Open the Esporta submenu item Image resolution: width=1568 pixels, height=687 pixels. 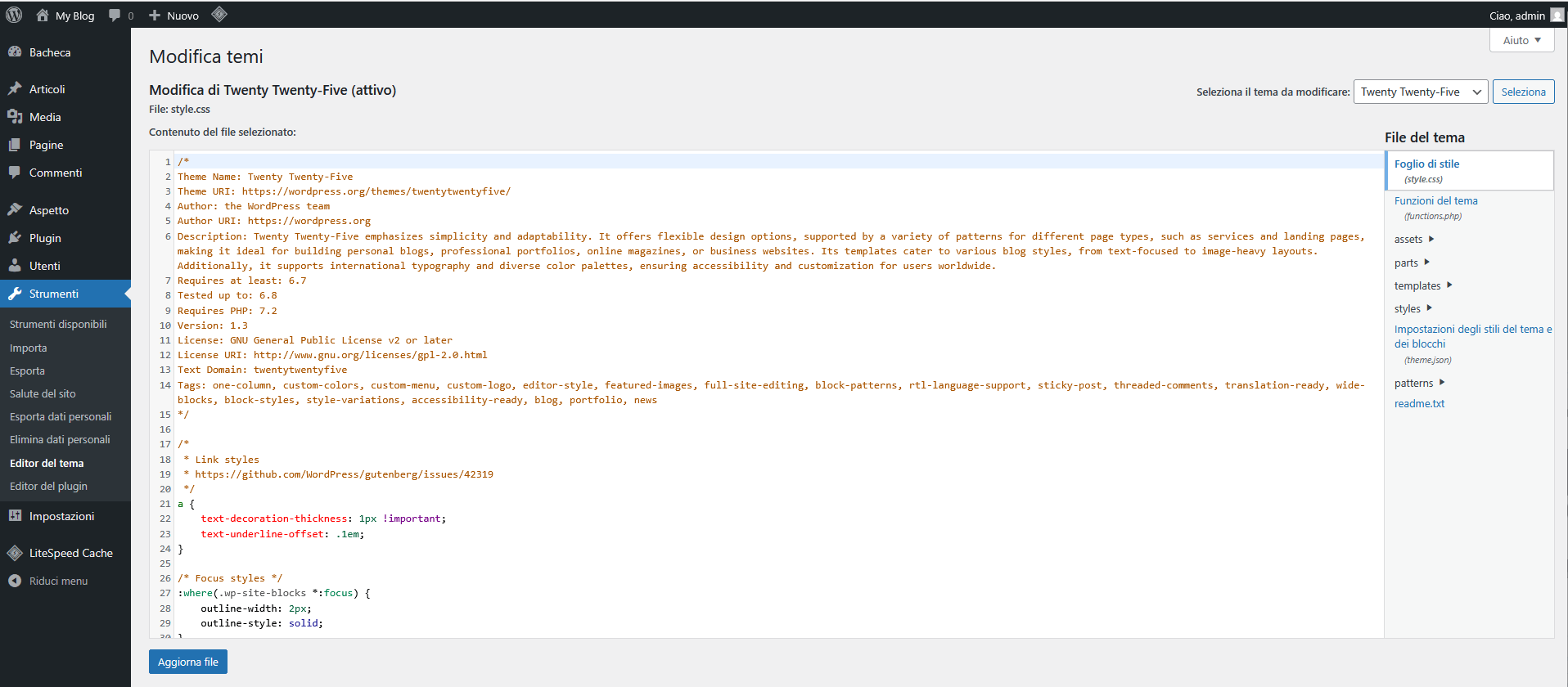click(x=27, y=370)
